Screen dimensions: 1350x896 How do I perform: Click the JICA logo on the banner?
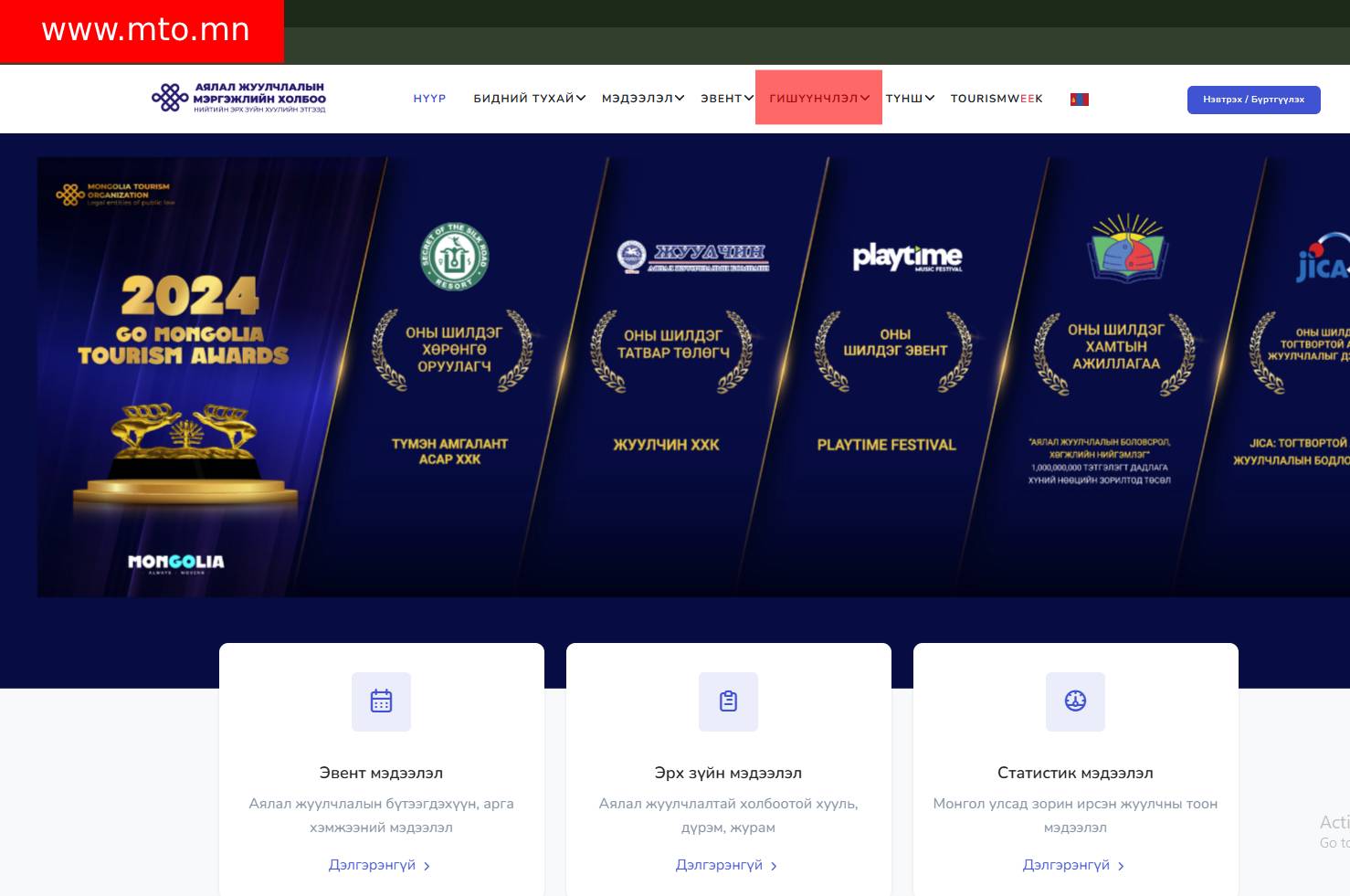[x=1323, y=258]
